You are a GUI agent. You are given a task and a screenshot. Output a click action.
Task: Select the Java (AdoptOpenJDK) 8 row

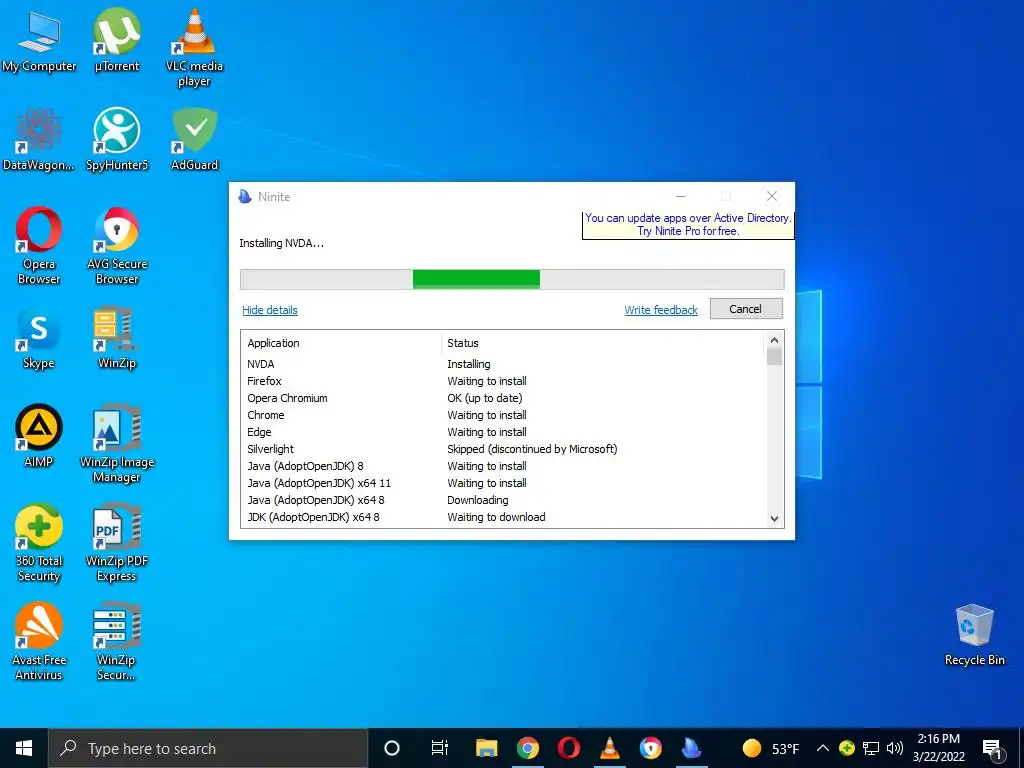[503, 466]
